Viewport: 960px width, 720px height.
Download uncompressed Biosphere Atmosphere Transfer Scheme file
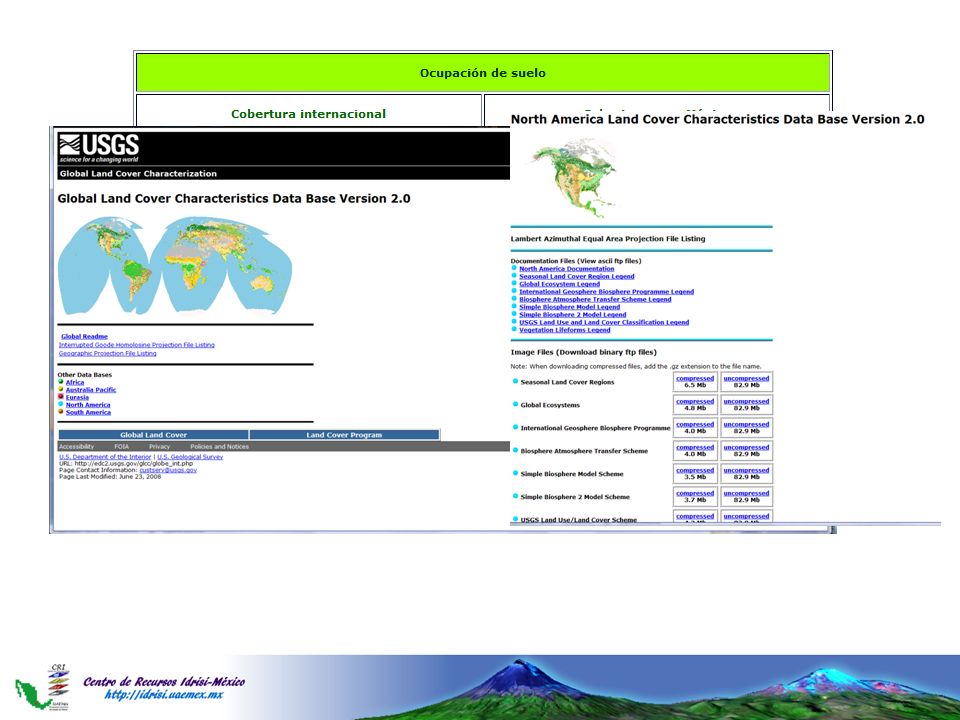click(746, 448)
